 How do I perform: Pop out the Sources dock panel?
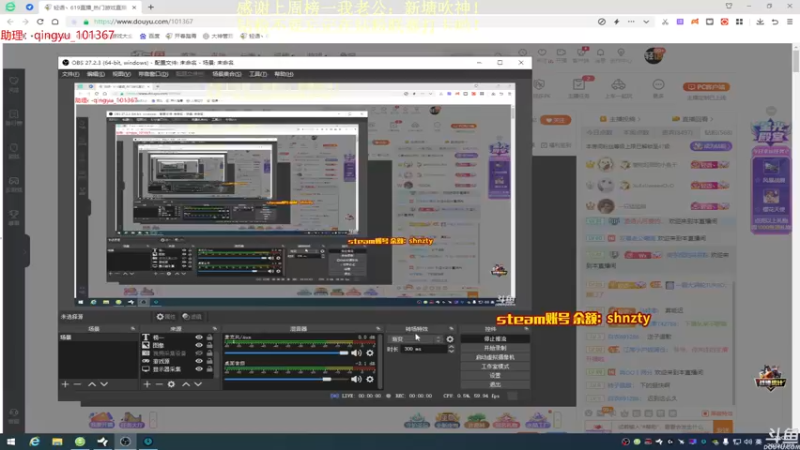point(215,329)
